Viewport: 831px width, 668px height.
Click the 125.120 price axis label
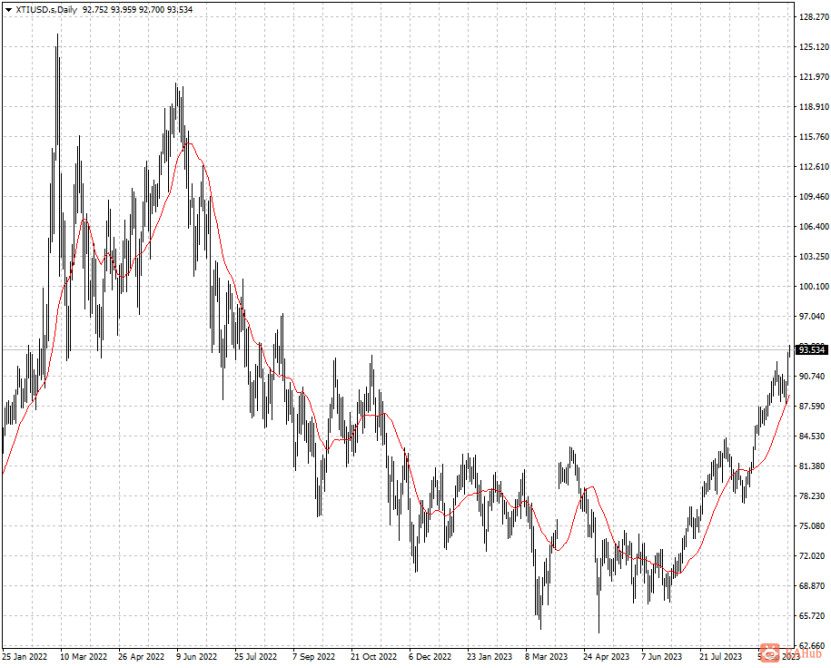click(814, 47)
